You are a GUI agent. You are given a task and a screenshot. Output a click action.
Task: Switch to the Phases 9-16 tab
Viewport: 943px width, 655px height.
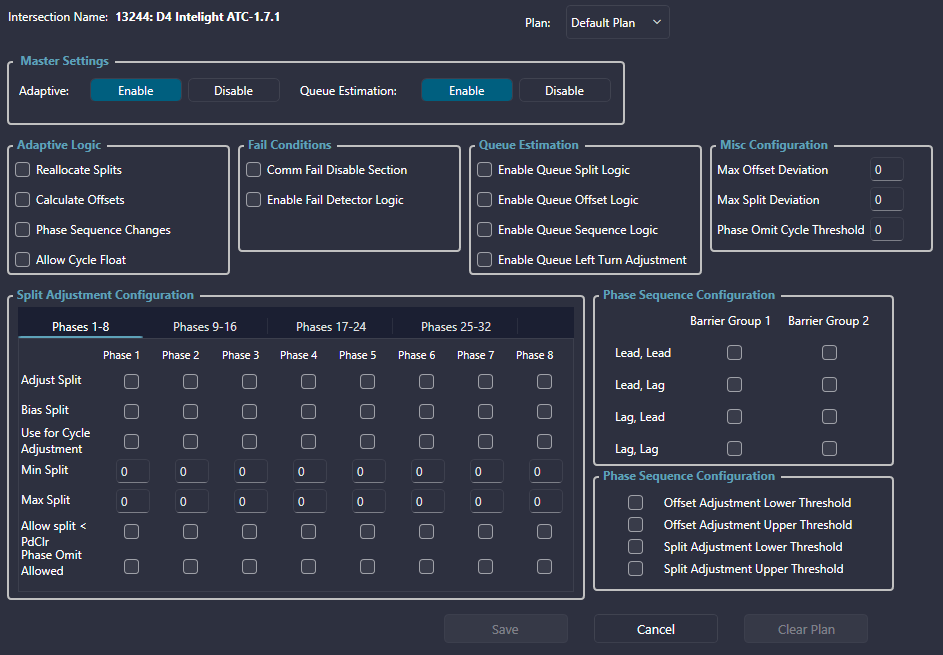(x=204, y=327)
